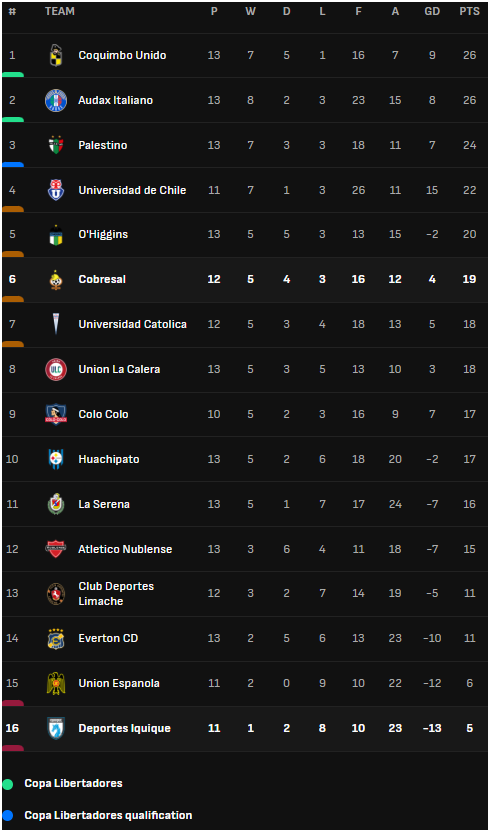Select the Atletico Nublense table row name
Image resolution: width=490 pixels, height=832 pixels.
pyautogui.click(x=125, y=549)
